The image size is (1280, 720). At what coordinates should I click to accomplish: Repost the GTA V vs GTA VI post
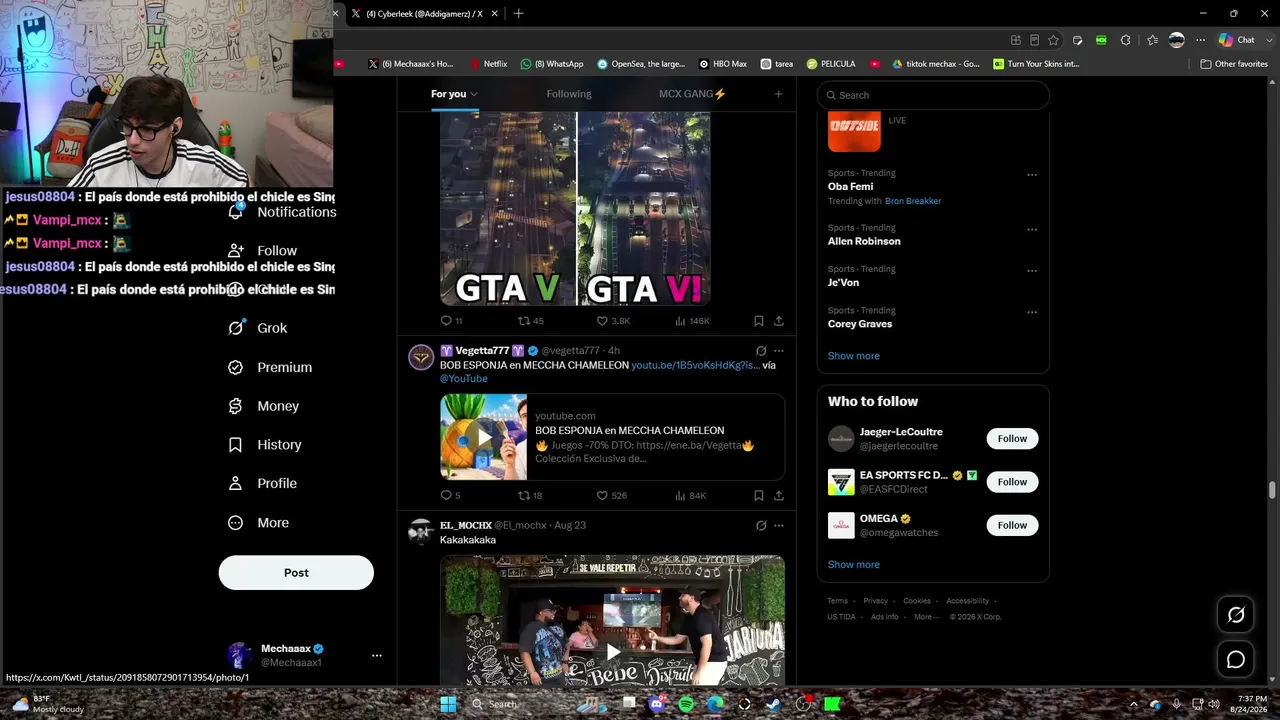(530, 321)
